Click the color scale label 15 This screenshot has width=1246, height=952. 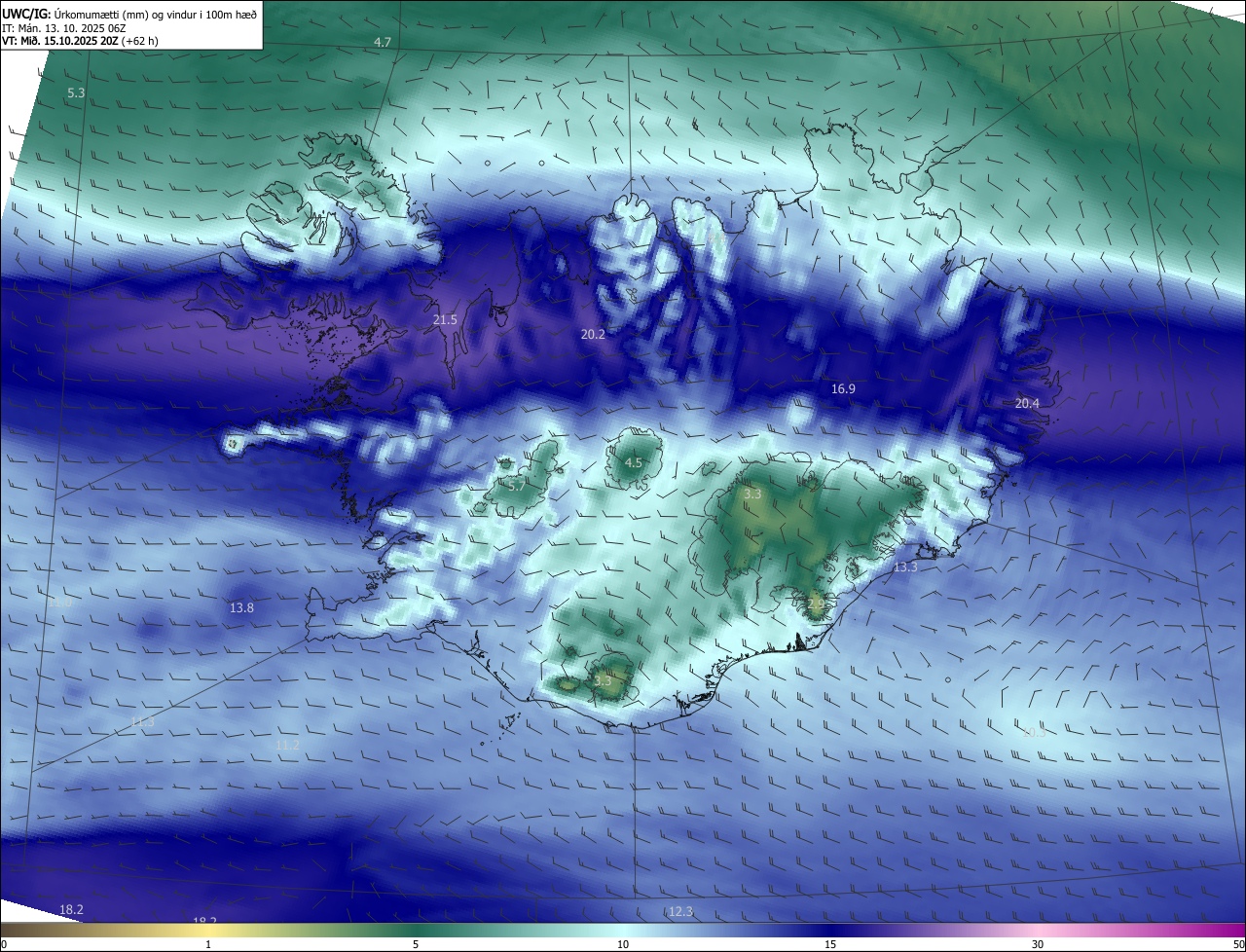(830, 944)
